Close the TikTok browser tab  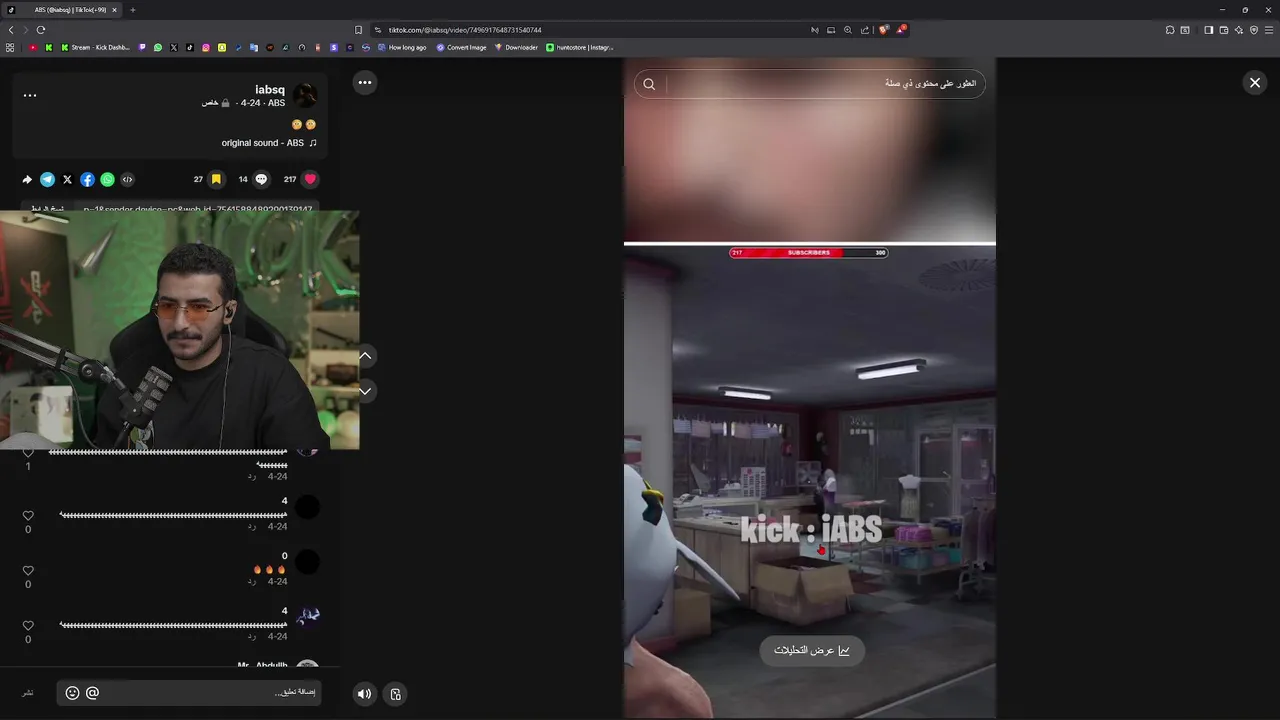coord(115,10)
